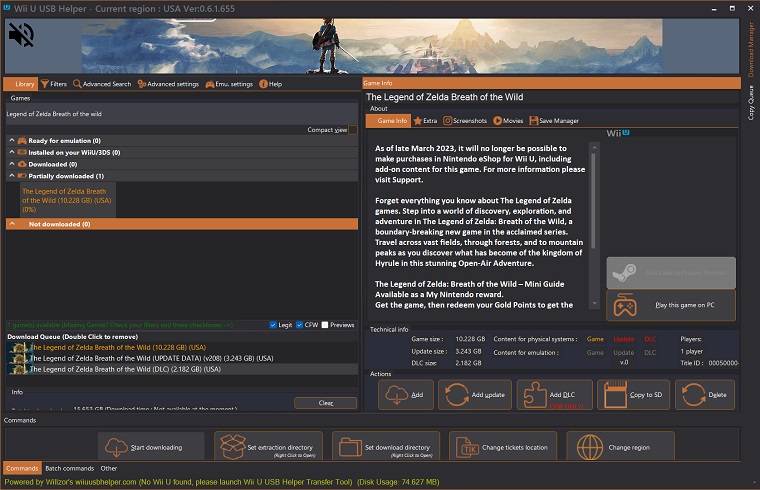Select the Zelda DLC queue entry
The image size is (760, 490).
(x=182, y=369)
